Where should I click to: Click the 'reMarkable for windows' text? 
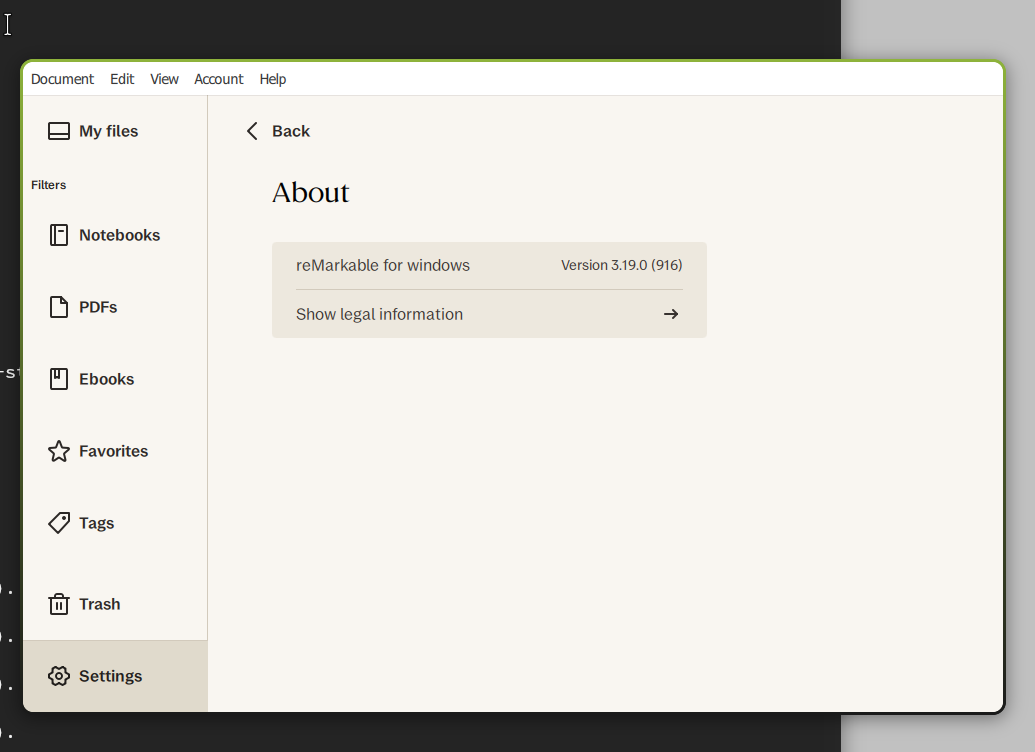click(383, 265)
